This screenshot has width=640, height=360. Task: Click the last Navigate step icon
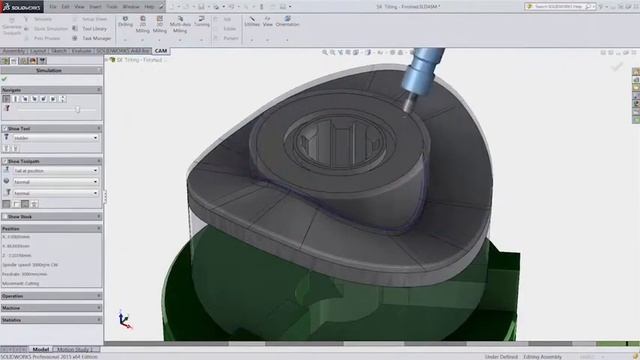pyautogui.click(x=62, y=99)
